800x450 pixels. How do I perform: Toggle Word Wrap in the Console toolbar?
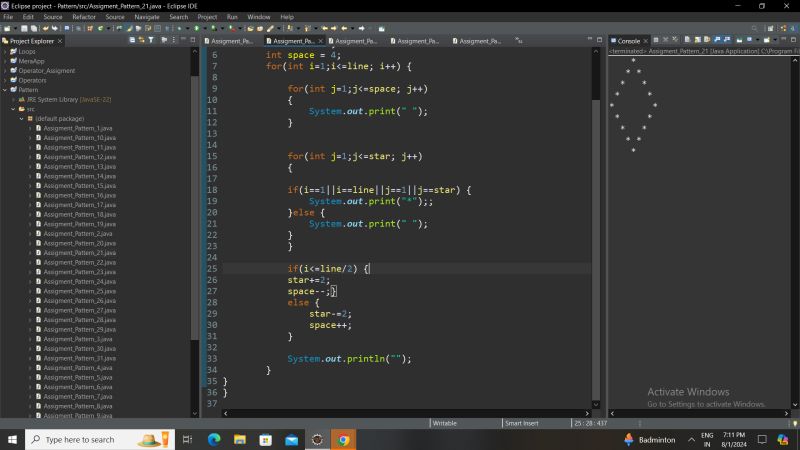pyautogui.click(x=707, y=40)
